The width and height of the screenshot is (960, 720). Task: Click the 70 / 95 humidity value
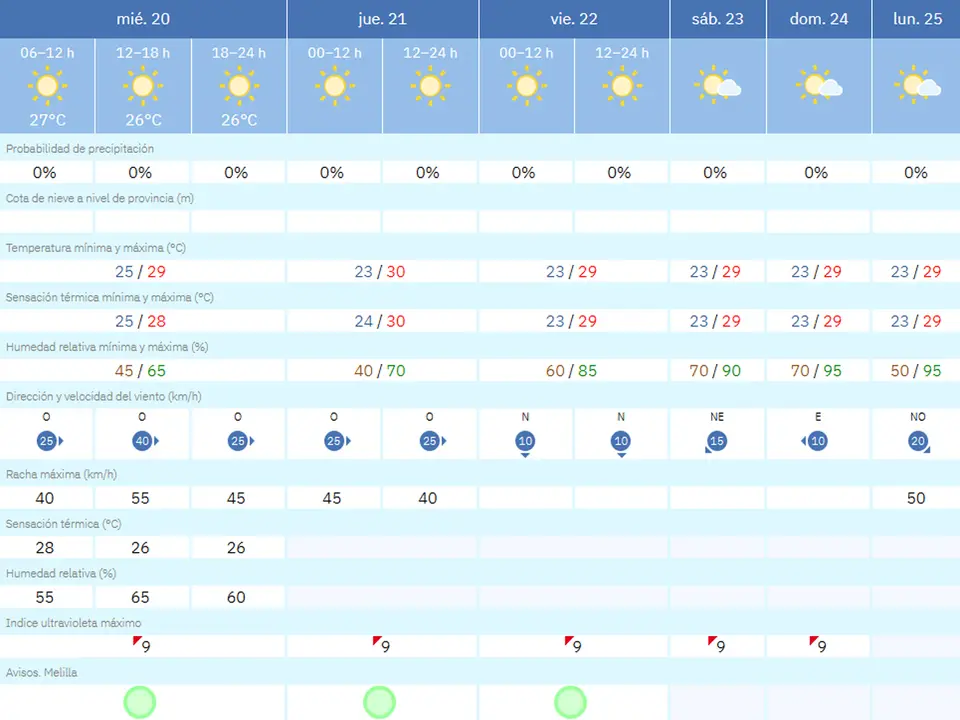point(816,370)
